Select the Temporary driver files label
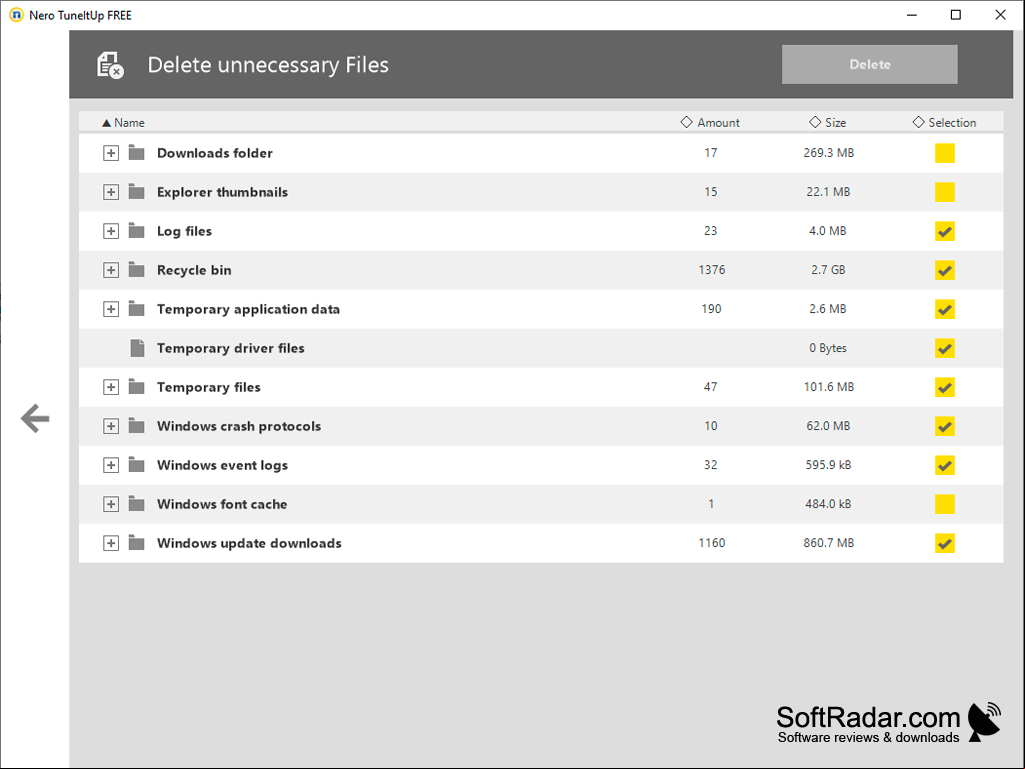The image size is (1025, 769). coord(231,348)
